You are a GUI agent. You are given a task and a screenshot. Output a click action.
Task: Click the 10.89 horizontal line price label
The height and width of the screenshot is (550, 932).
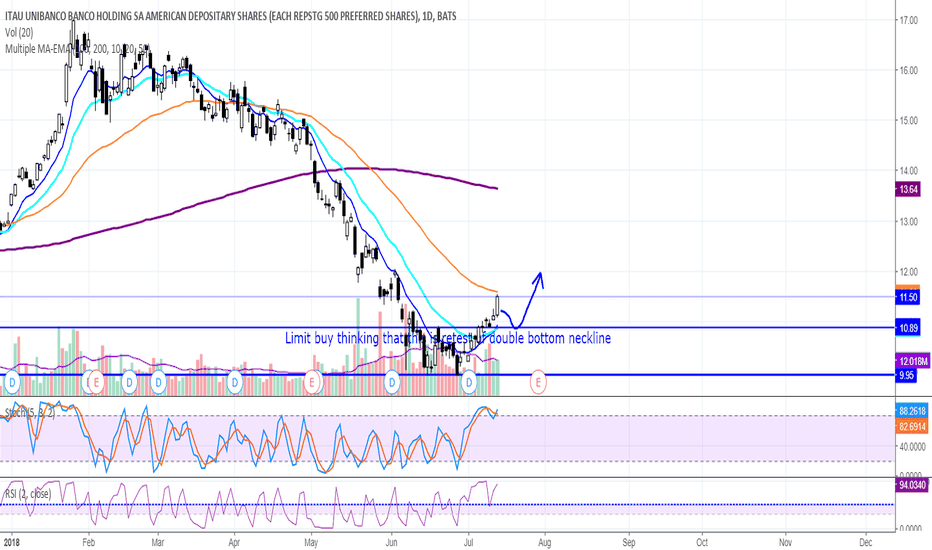coord(908,328)
